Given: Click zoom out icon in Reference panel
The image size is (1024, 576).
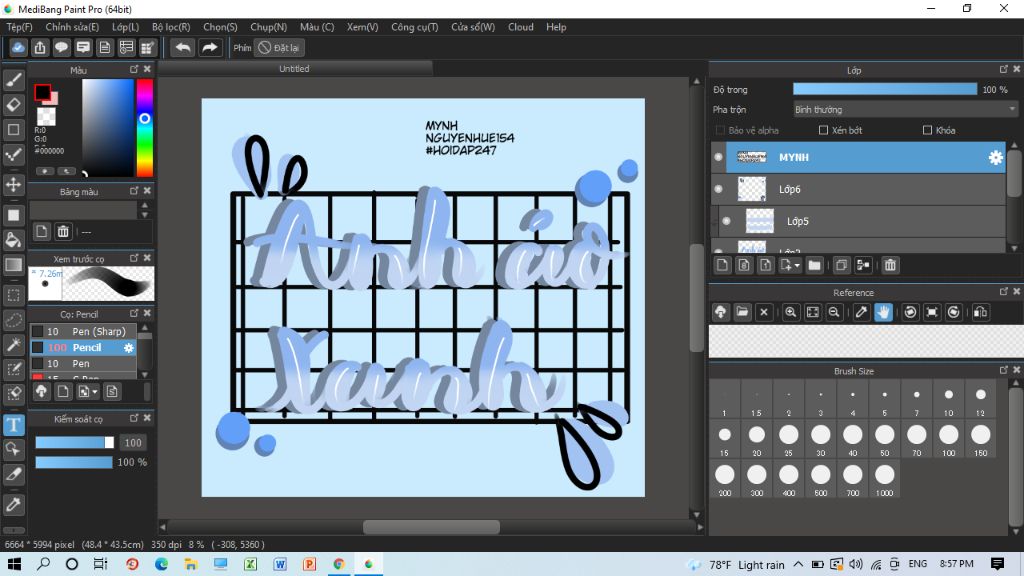Looking at the screenshot, I should click(x=834, y=312).
